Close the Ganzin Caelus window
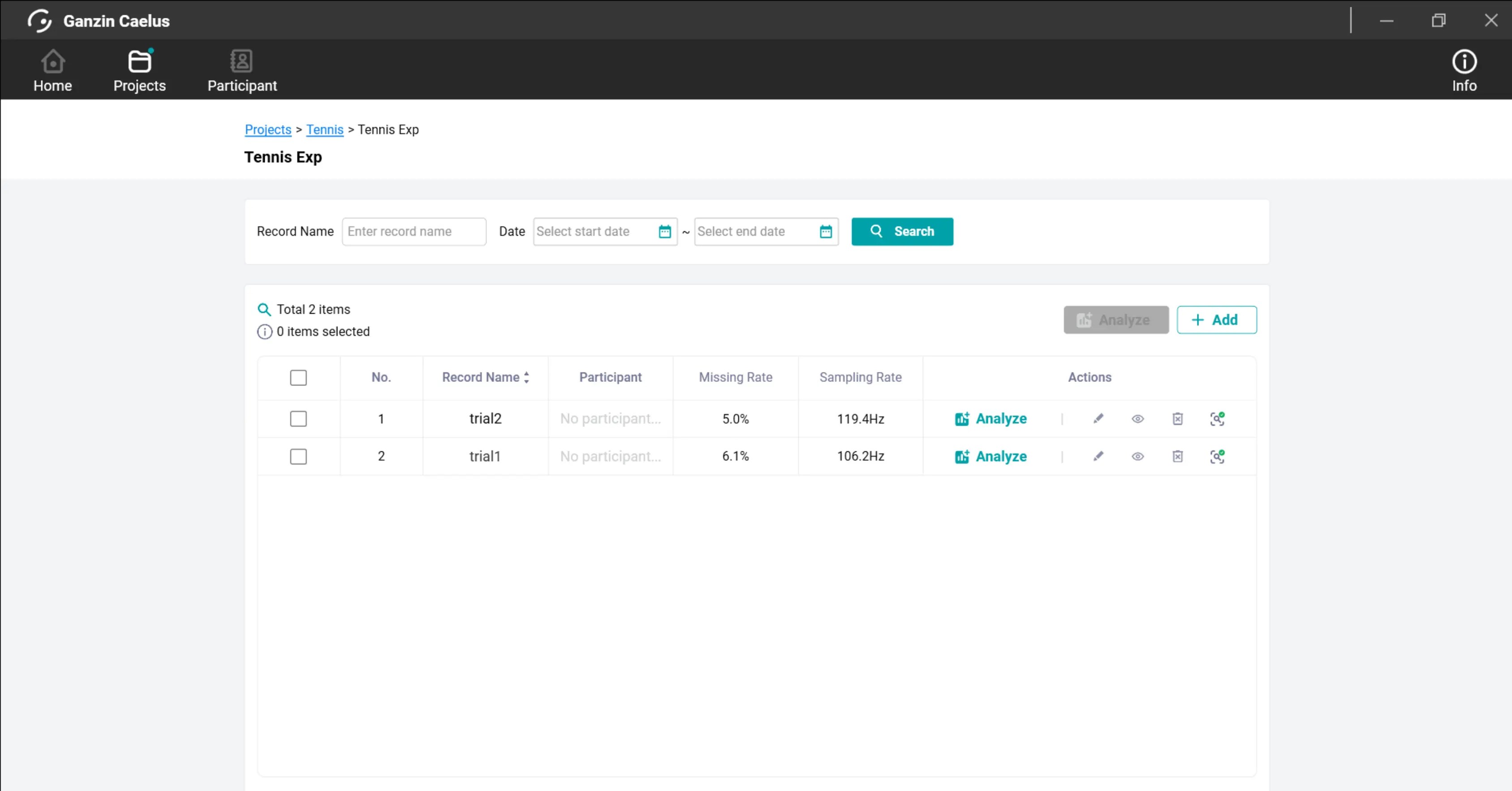Image resolution: width=1512 pixels, height=791 pixels. tap(1491, 21)
